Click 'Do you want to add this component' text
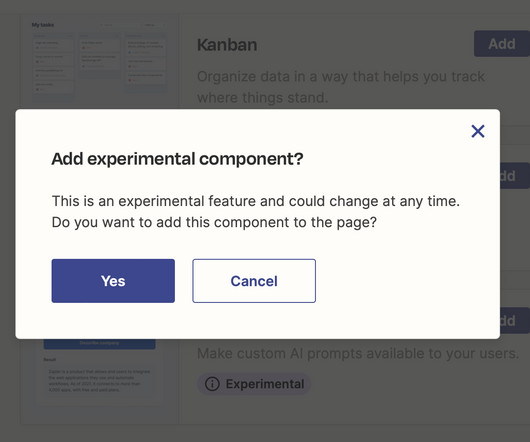530x442 pixels. pyautogui.click(x=214, y=222)
